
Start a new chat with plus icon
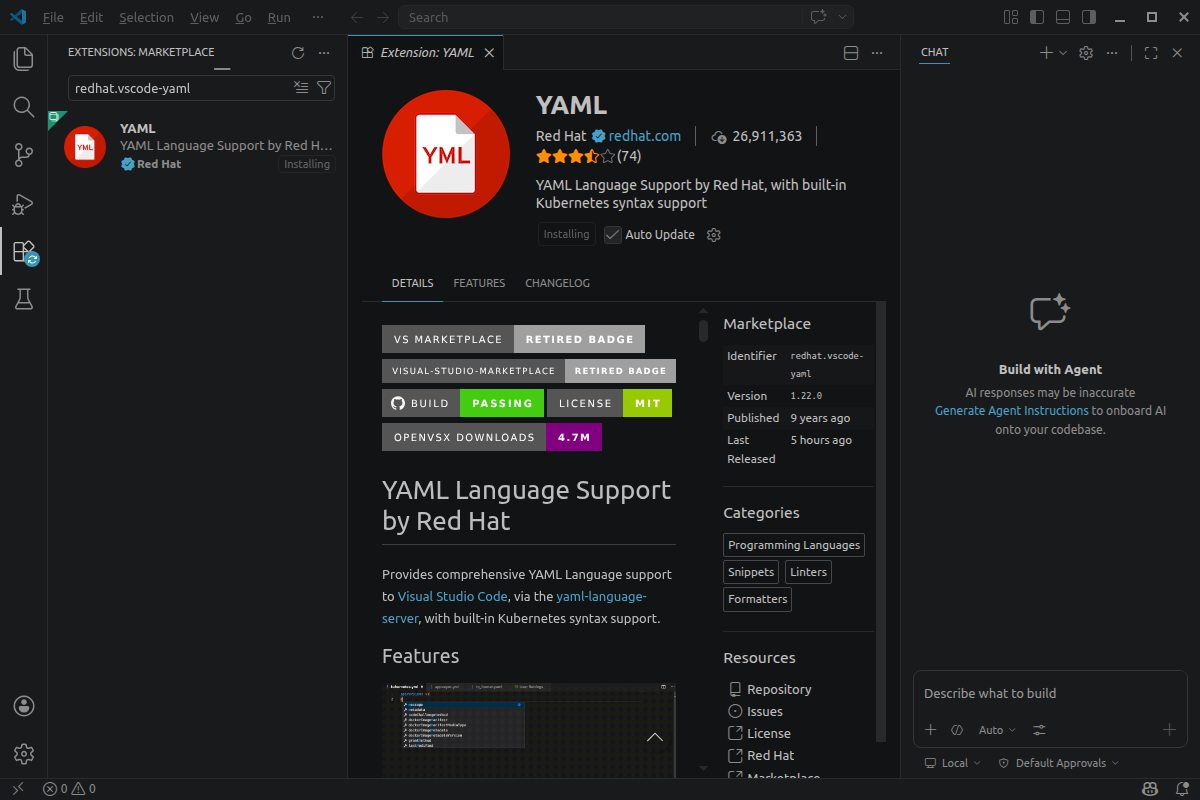coord(1046,53)
